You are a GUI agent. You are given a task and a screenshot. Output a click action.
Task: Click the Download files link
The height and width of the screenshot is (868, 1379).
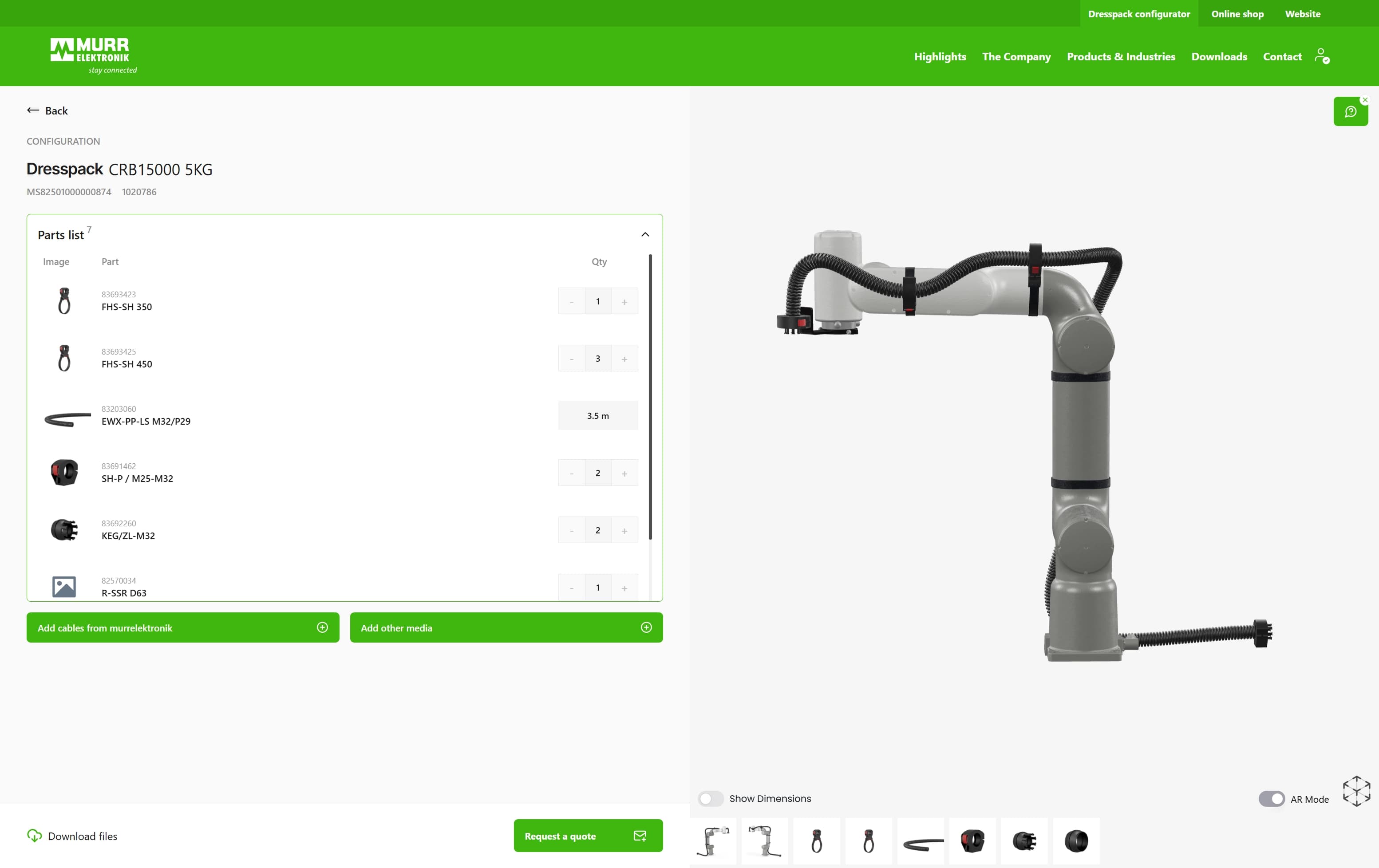pos(72,836)
